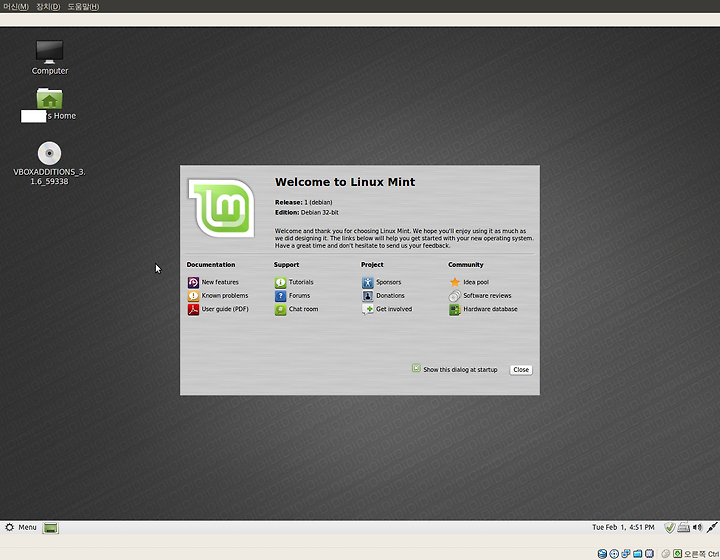This screenshot has height=560, width=720.
Task: Open the Tutorials link
Action: click(301, 282)
